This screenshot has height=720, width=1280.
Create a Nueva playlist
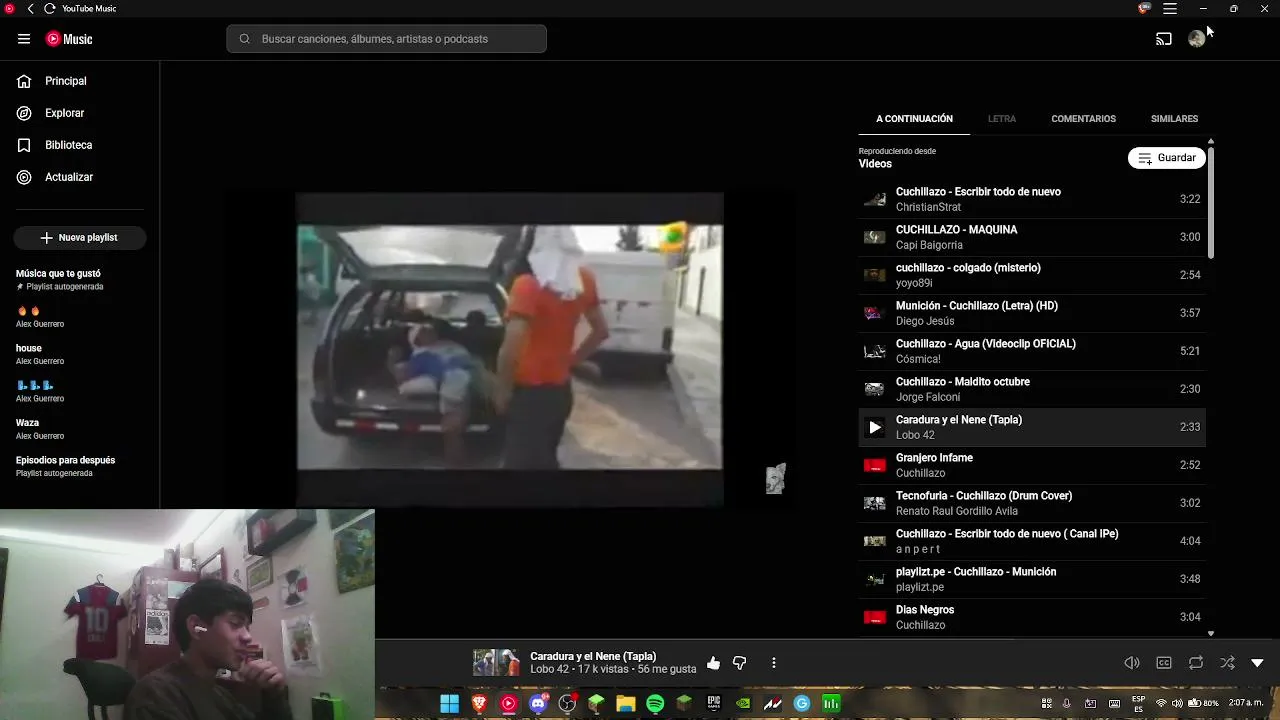[x=80, y=238]
